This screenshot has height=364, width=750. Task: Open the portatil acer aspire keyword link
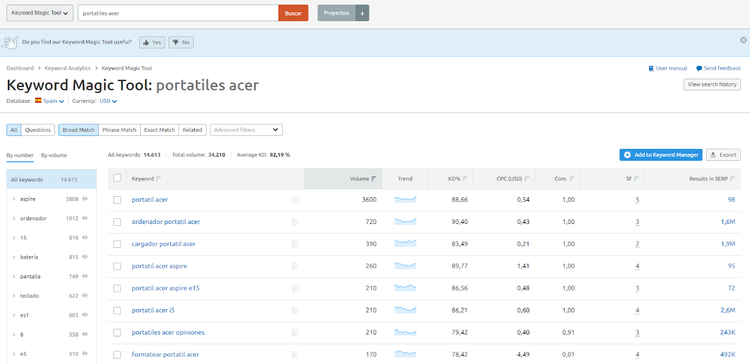click(159, 266)
